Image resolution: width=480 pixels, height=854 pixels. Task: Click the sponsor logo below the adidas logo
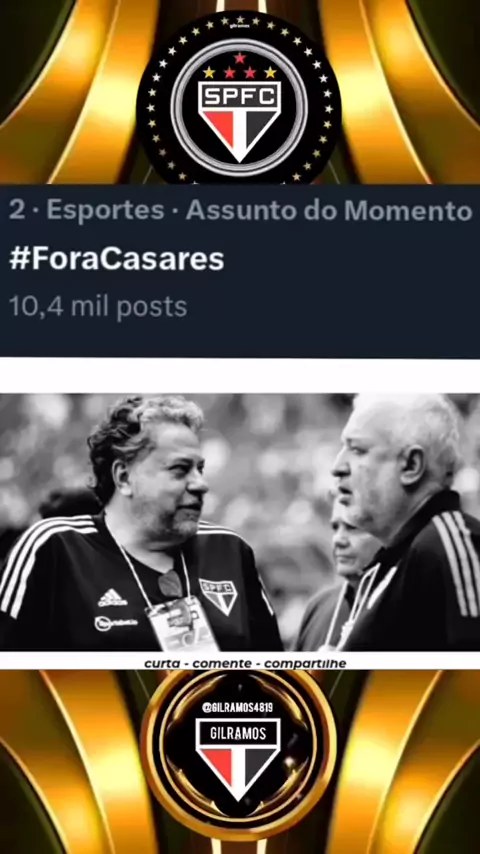pos(116,623)
